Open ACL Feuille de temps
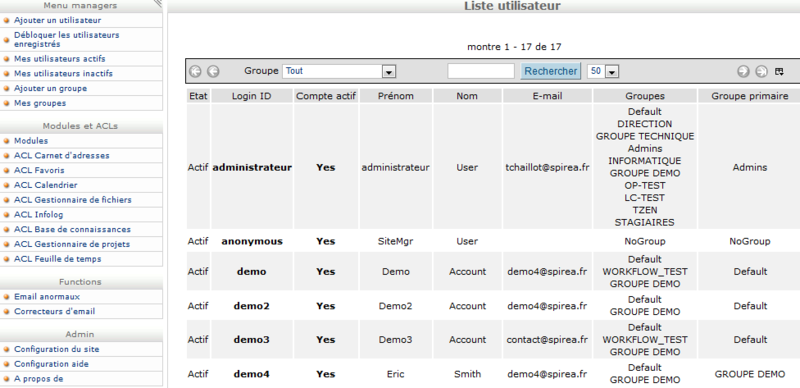 click(58, 259)
